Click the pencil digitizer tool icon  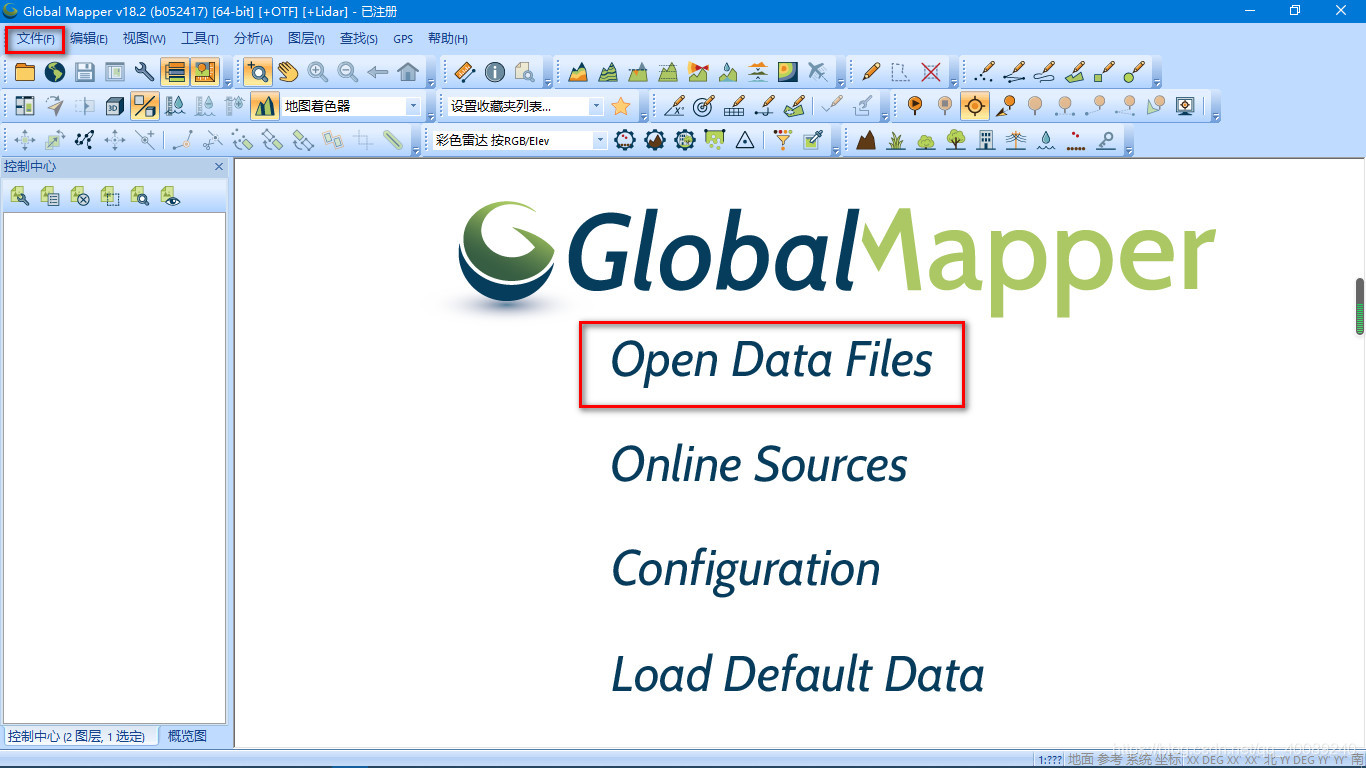coord(871,72)
